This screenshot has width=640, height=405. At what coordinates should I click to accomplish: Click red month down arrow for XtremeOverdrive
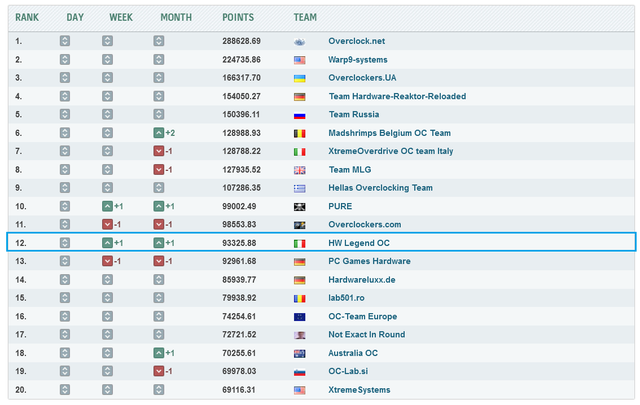point(159,151)
